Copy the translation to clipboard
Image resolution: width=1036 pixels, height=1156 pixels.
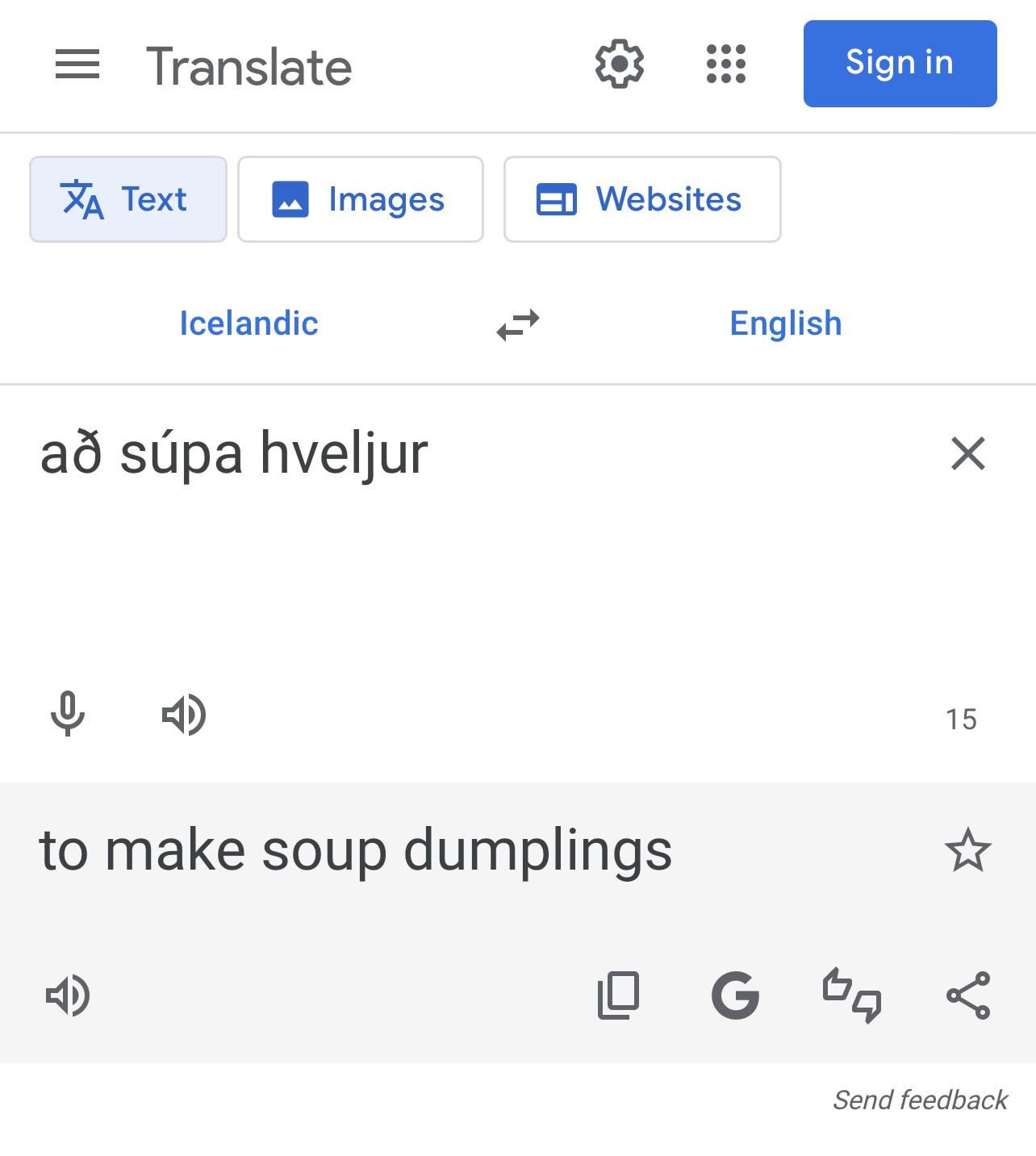click(618, 995)
